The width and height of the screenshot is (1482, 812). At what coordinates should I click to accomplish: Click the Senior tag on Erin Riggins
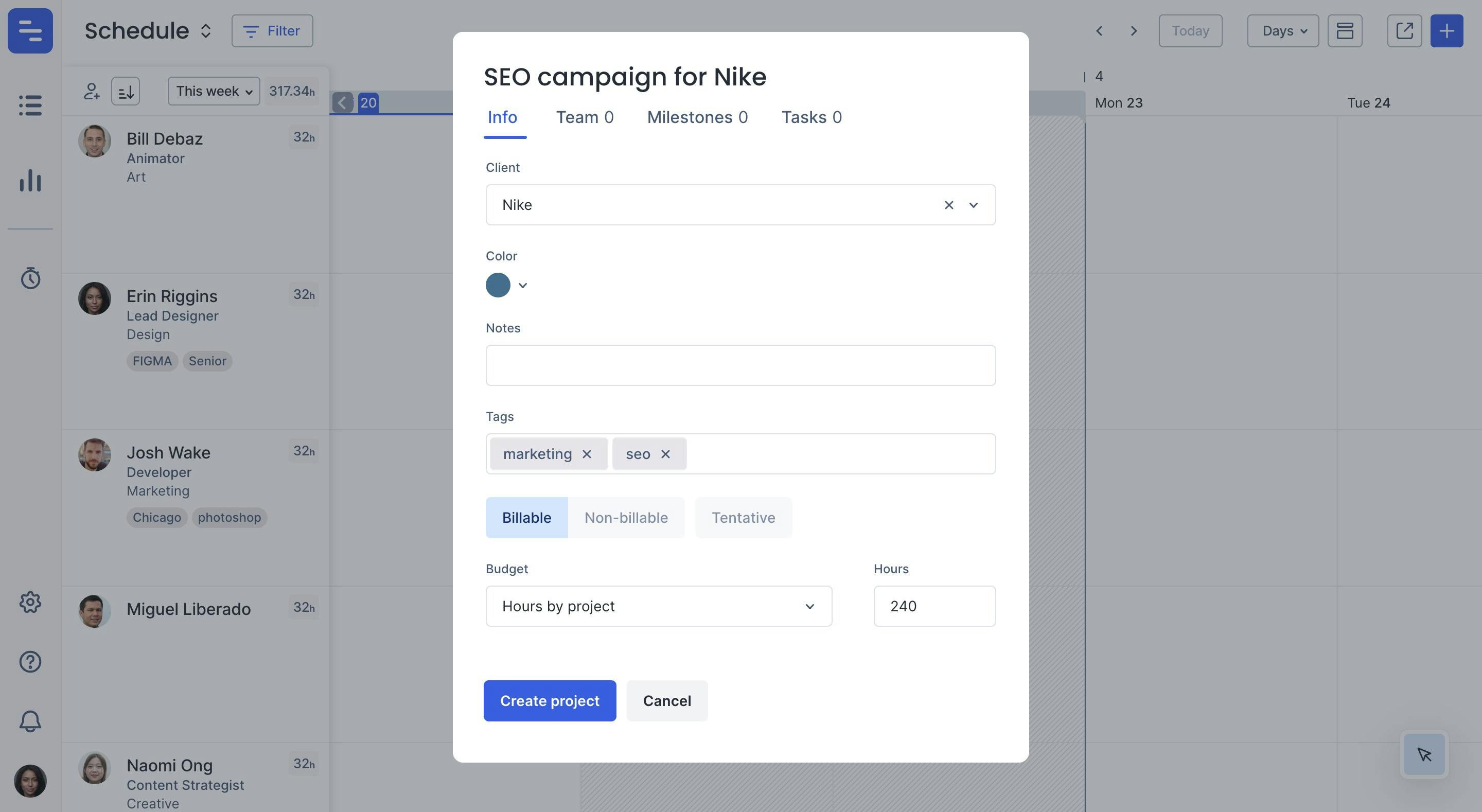coord(207,361)
